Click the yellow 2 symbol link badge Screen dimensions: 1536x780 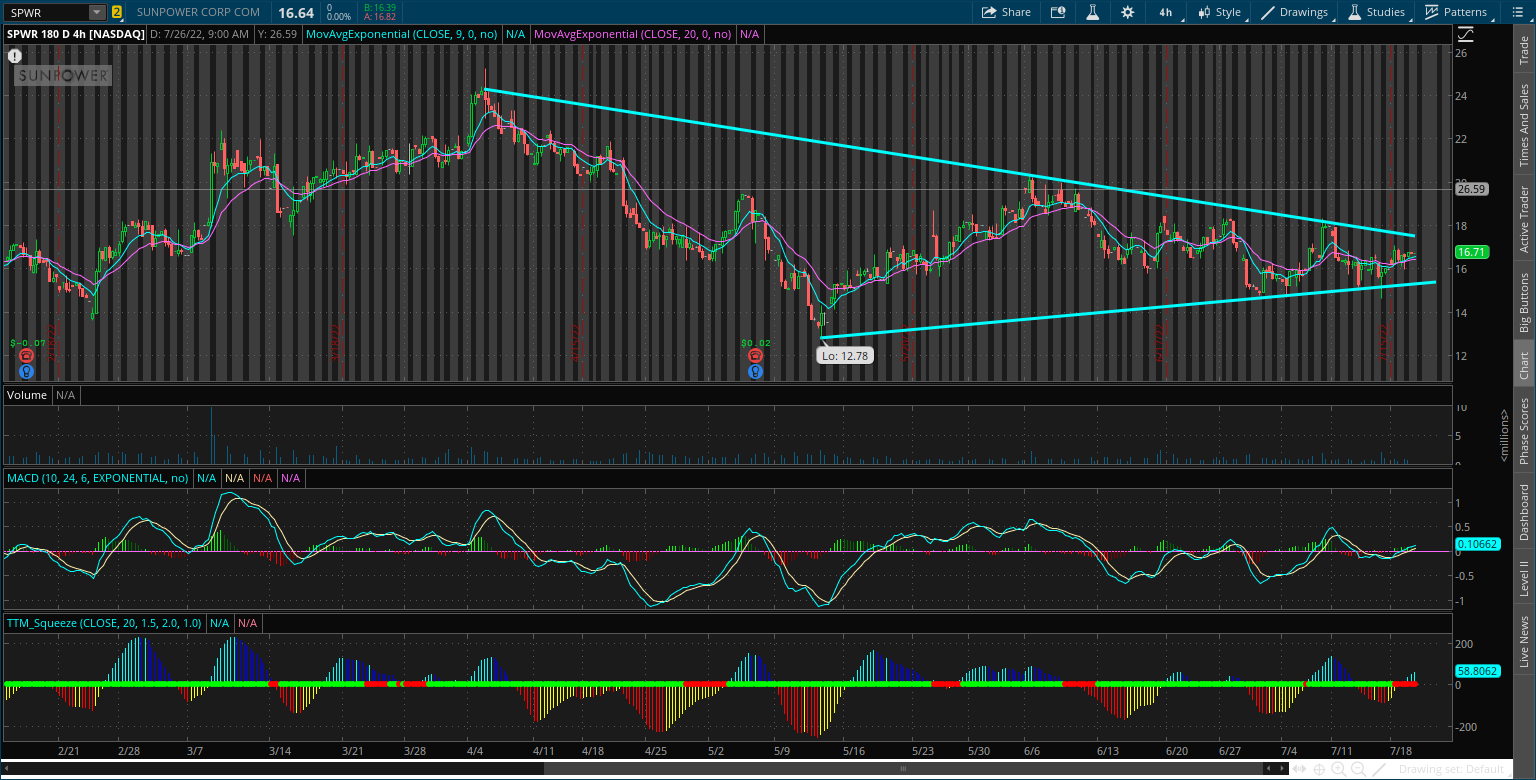pyautogui.click(x=117, y=12)
